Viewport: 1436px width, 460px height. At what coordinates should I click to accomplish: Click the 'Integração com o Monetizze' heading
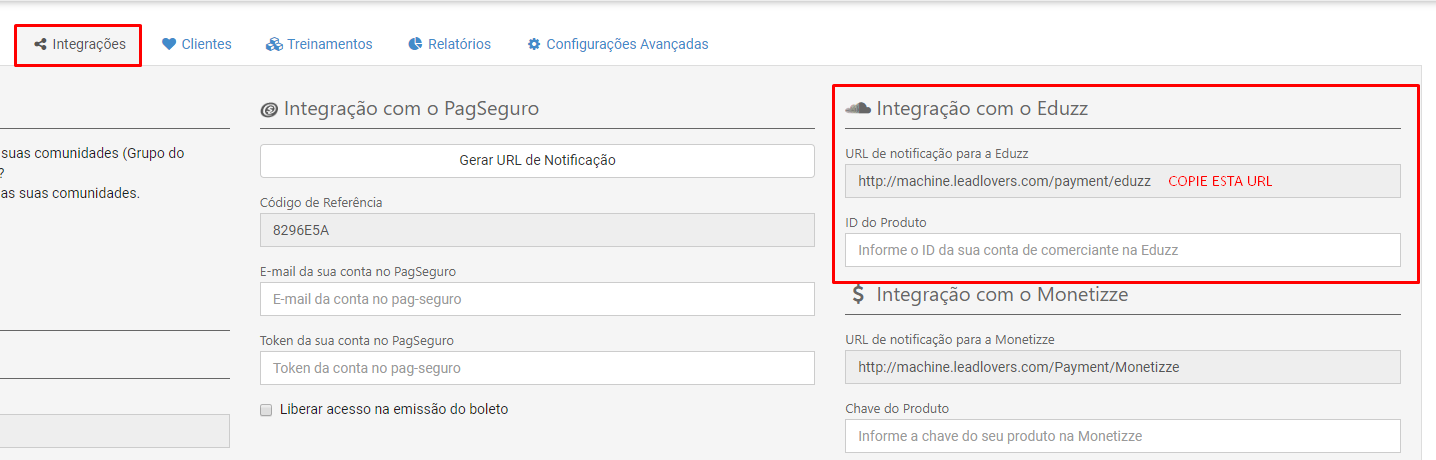click(1002, 294)
